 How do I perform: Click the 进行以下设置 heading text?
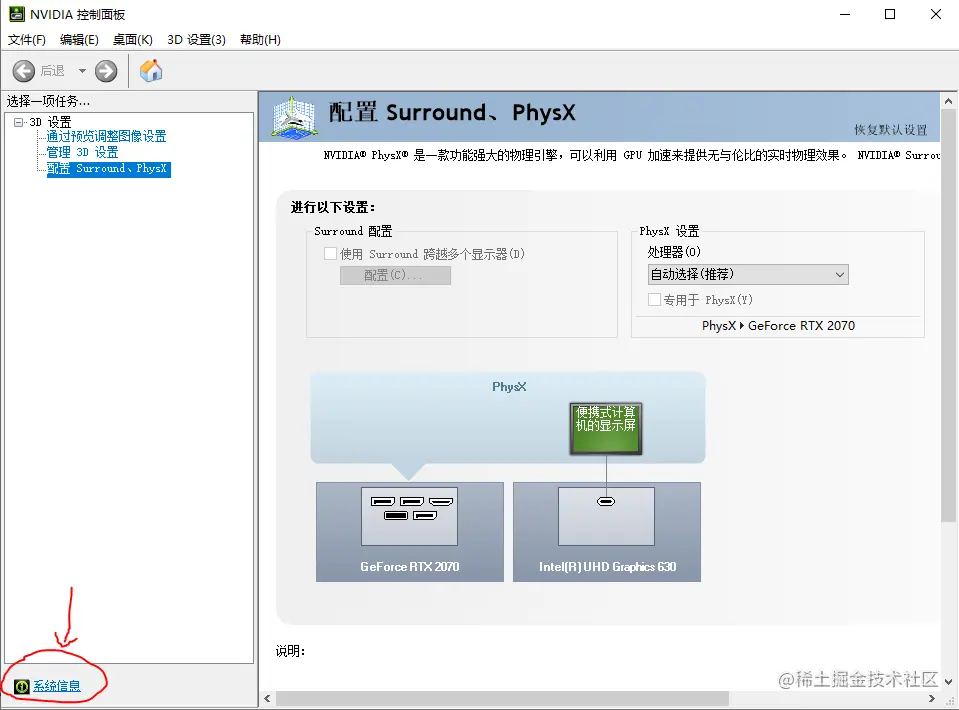click(333, 207)
